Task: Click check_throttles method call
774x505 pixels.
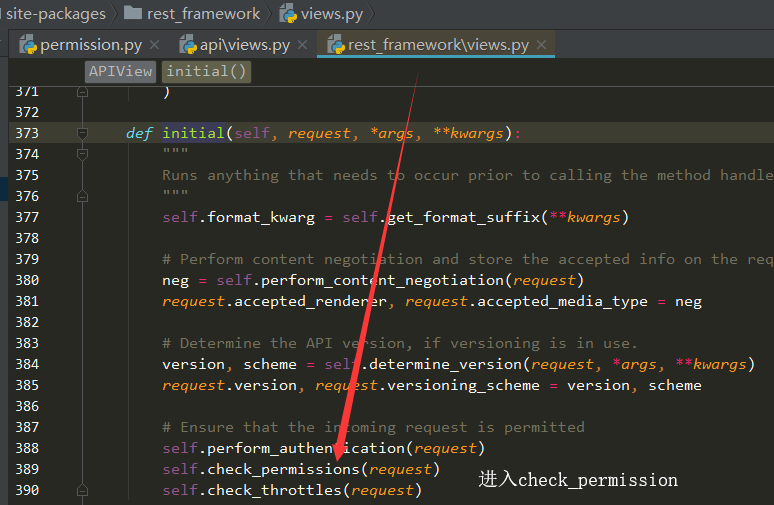Action: pos(274,490)
